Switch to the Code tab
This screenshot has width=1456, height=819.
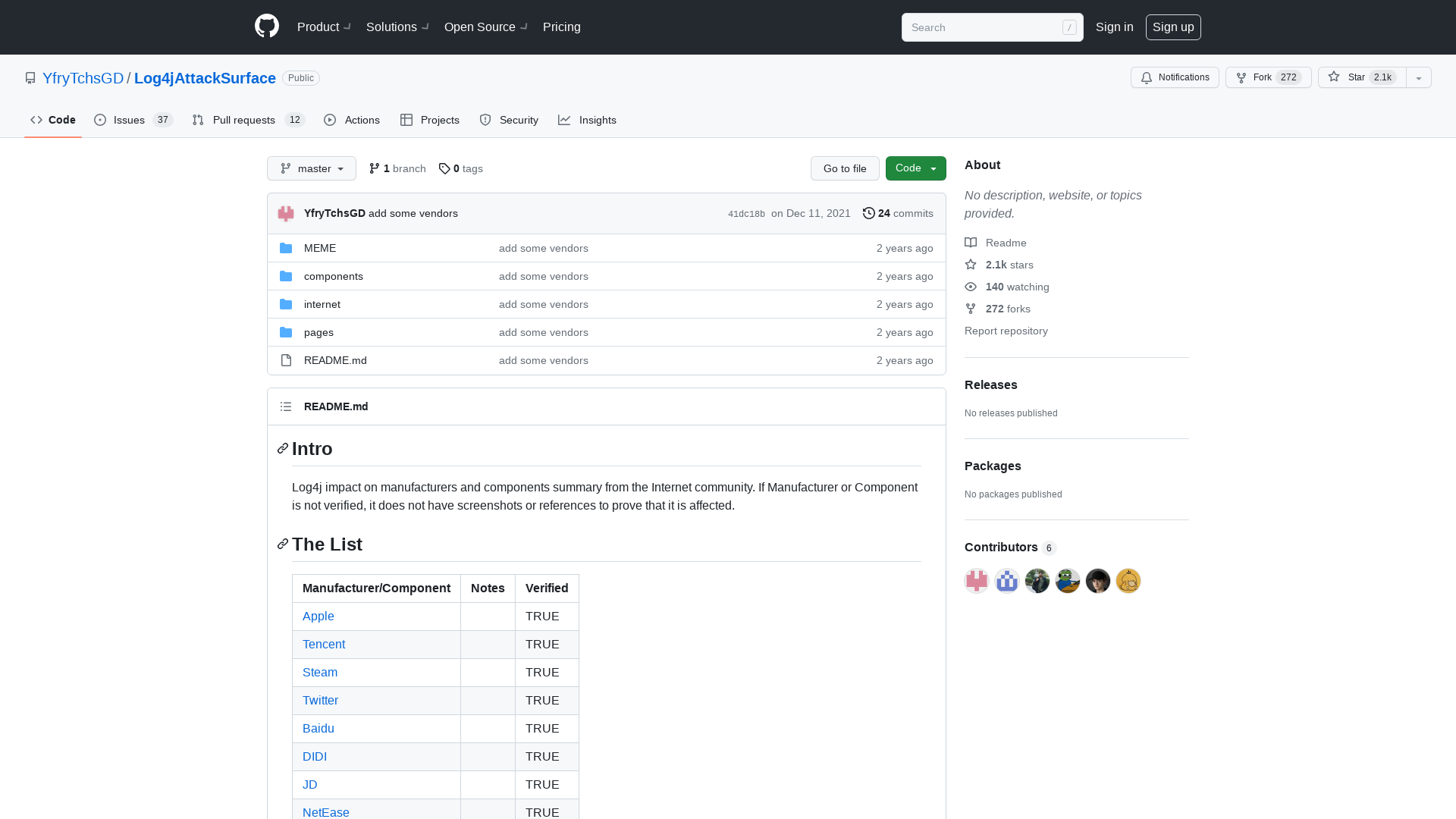click(53, 120)
